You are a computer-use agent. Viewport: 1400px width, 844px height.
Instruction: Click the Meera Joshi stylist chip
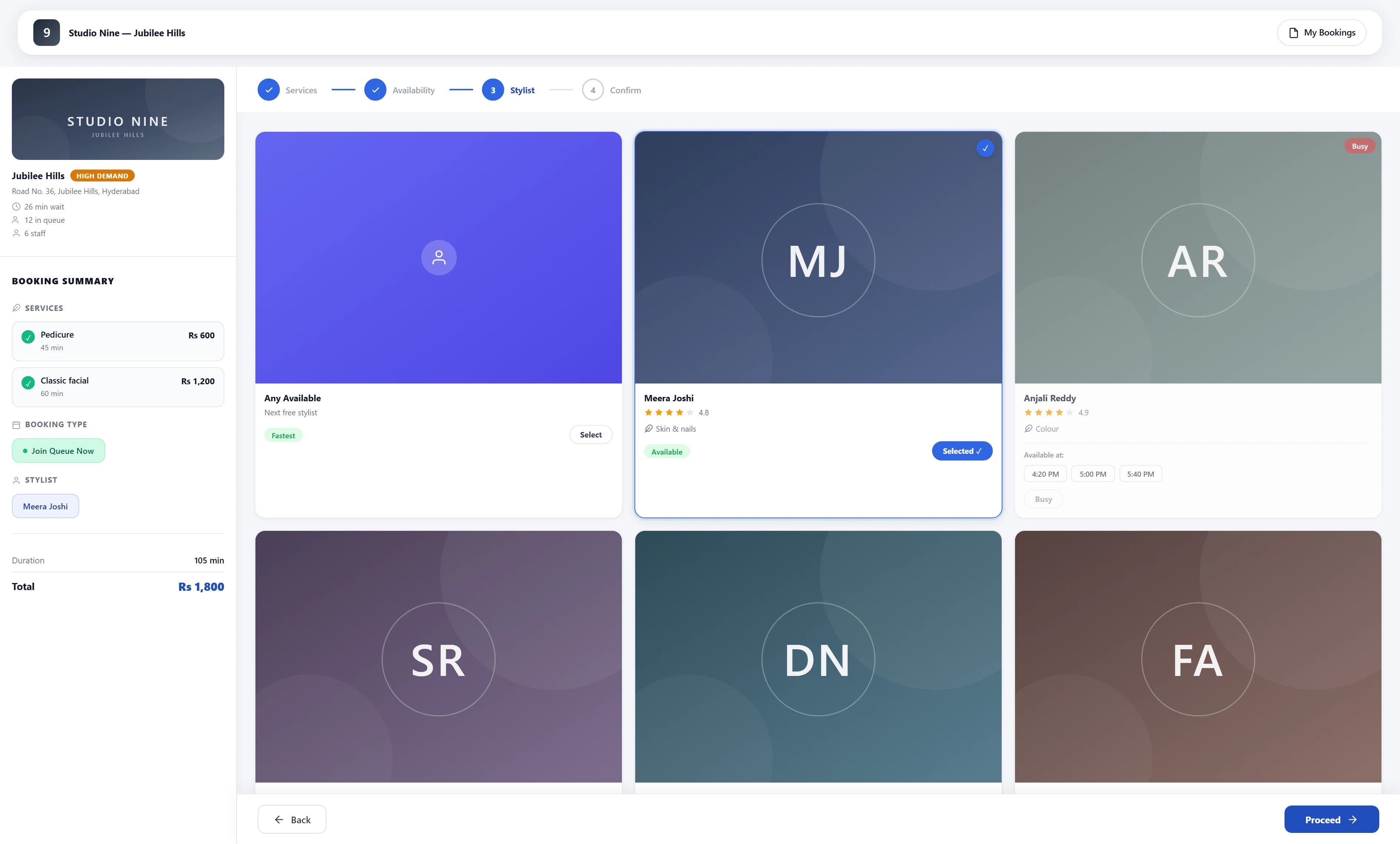[x=46, y=506]
